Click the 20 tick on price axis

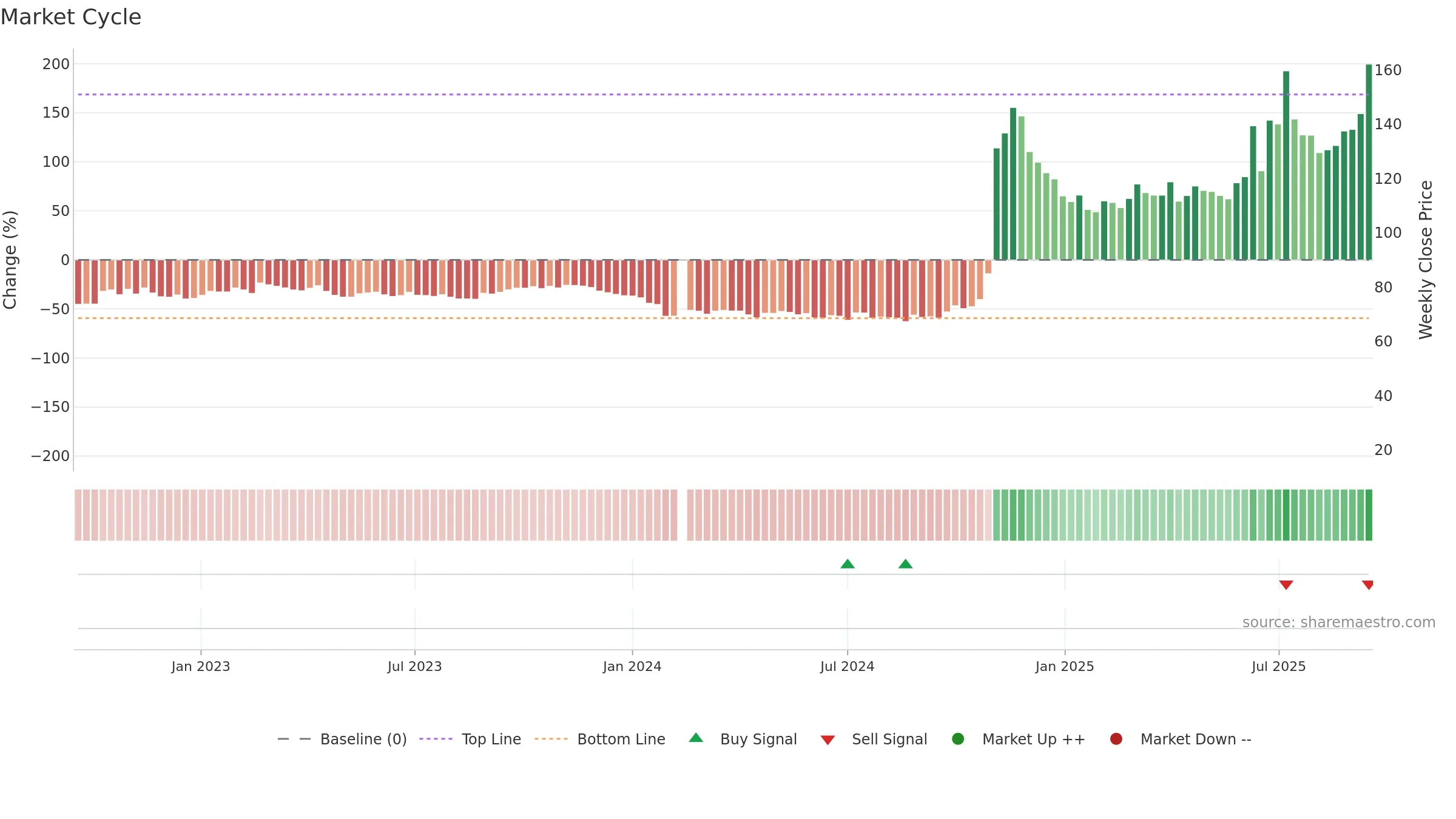pos(1383,450)
